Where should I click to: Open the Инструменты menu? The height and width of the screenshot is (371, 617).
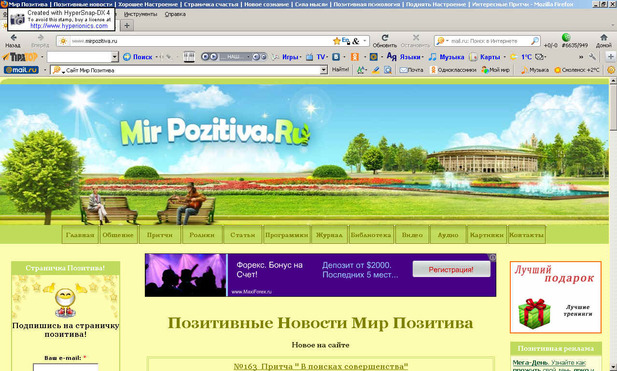point(140,14)
